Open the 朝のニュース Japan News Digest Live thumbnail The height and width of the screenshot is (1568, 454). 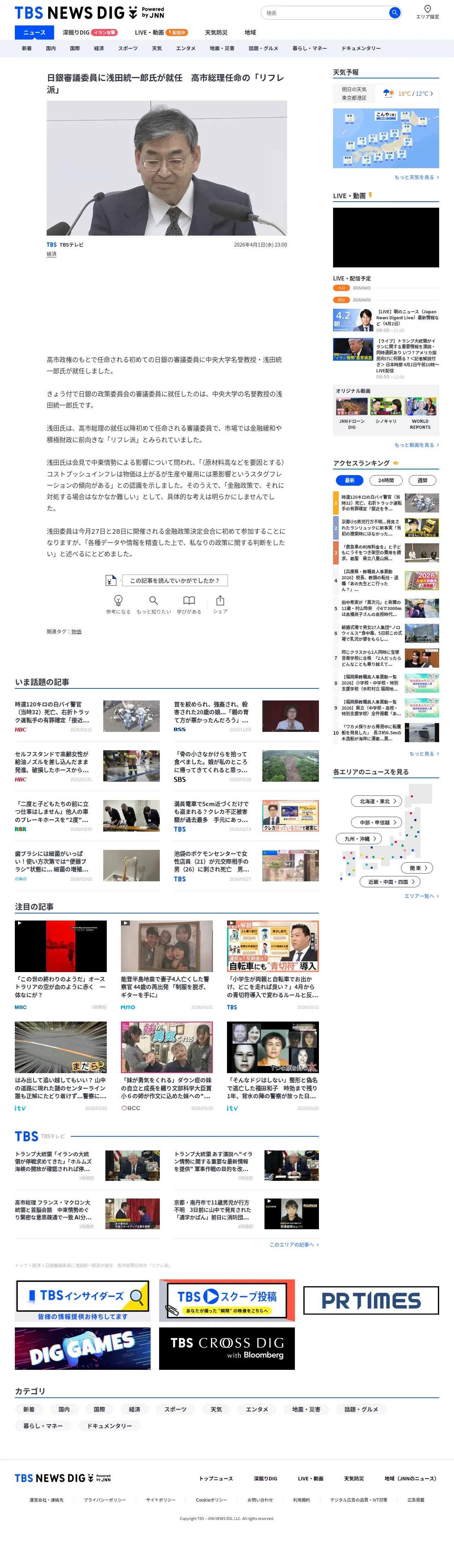pos(353,320)
